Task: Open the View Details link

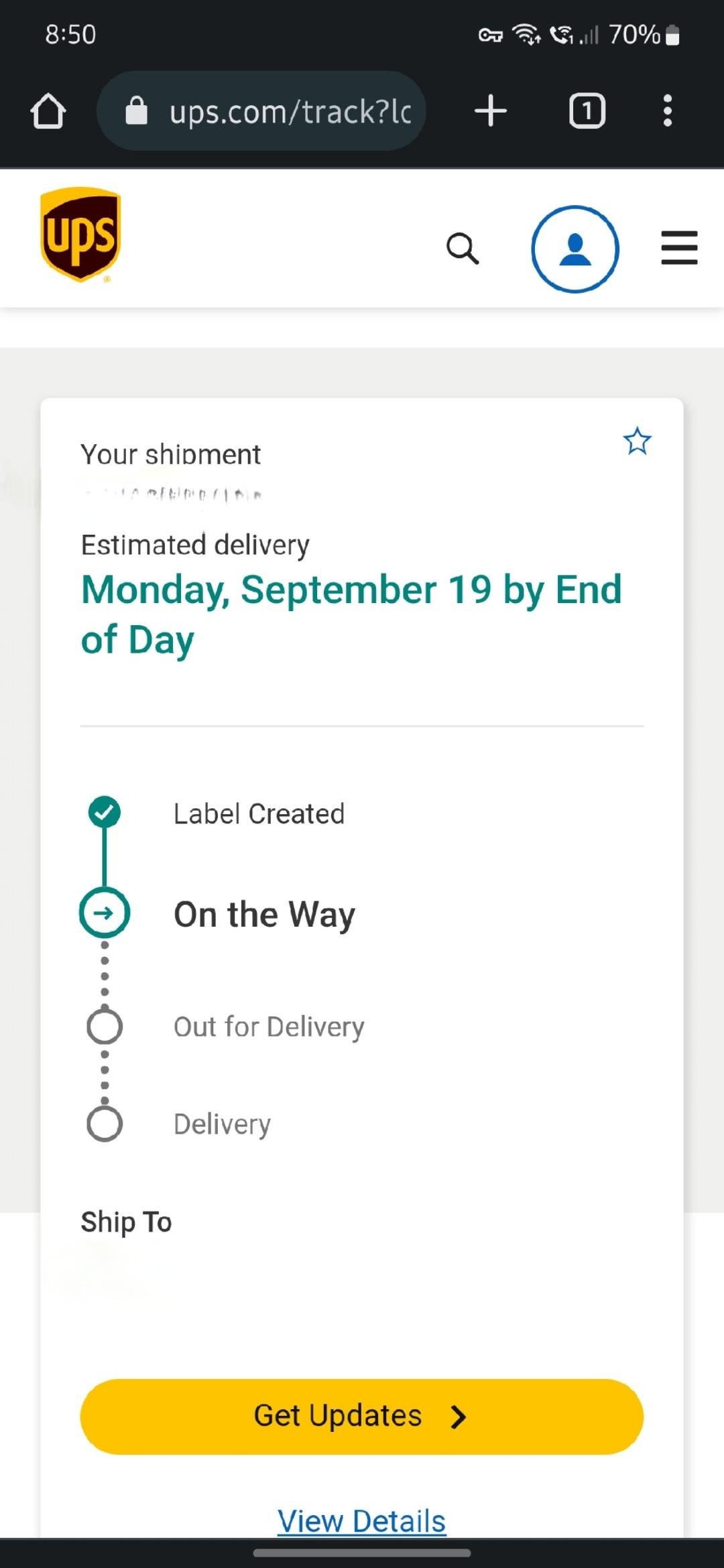Action: 362,1520
